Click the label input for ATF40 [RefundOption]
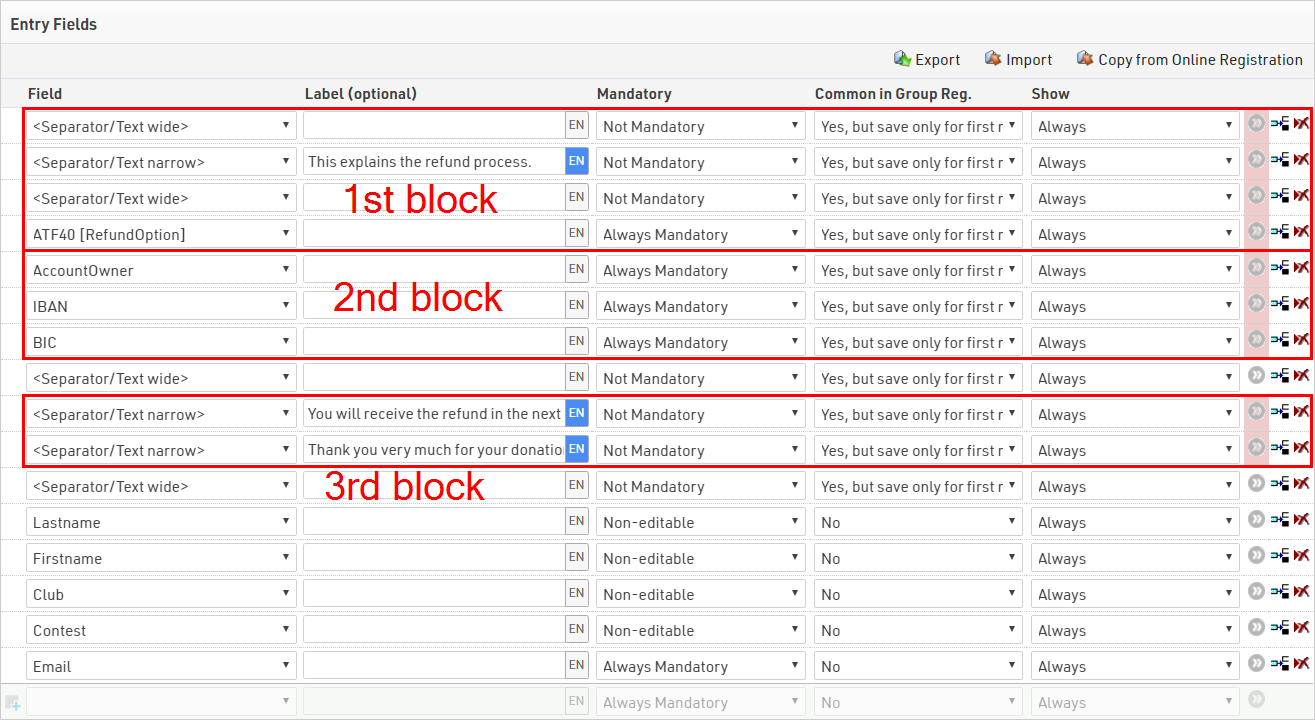 [x=434, y=233]
